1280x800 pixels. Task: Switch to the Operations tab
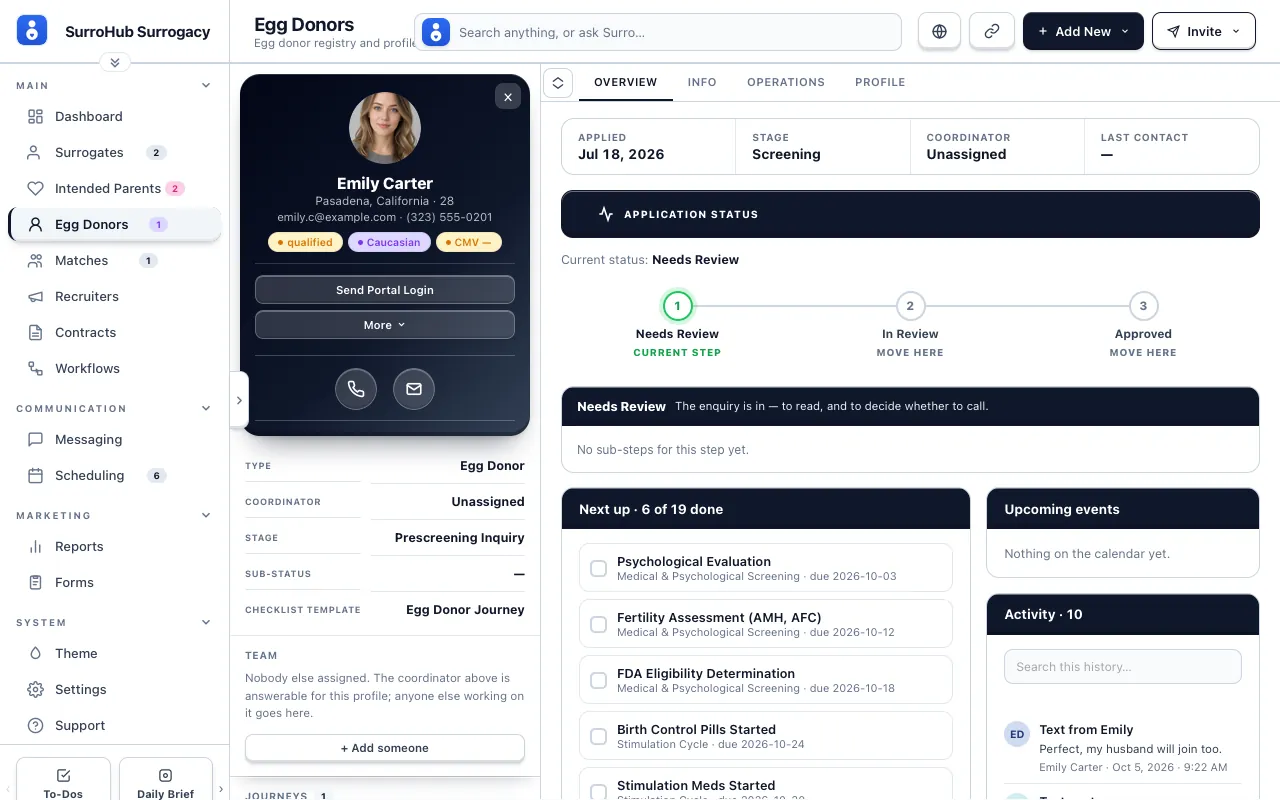(786, 82)
